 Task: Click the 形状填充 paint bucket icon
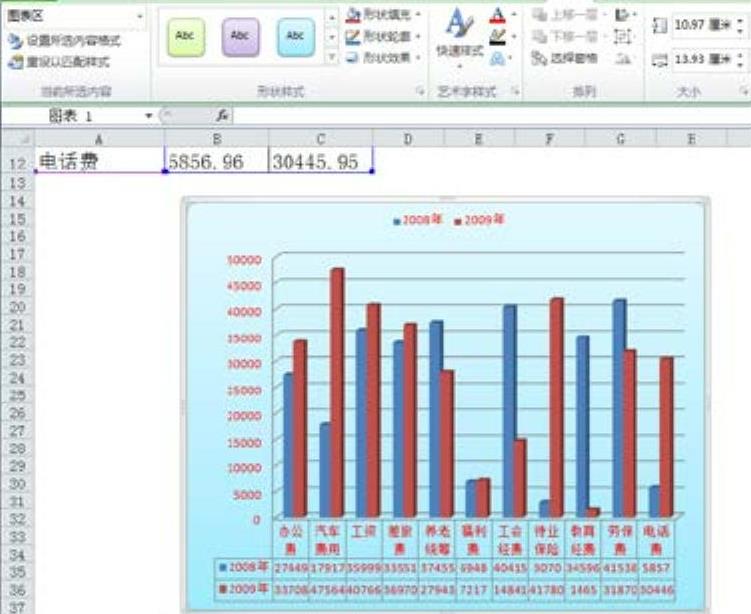[x=353, y=15]
